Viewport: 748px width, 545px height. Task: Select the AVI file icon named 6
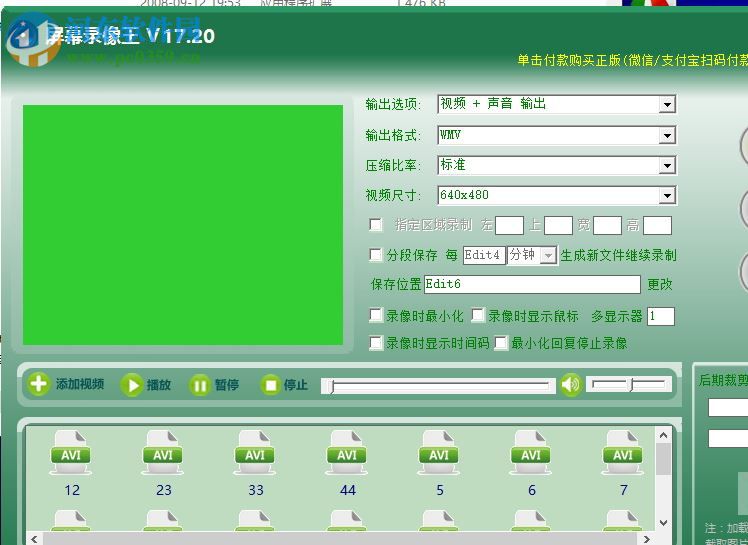coord(531,452)
